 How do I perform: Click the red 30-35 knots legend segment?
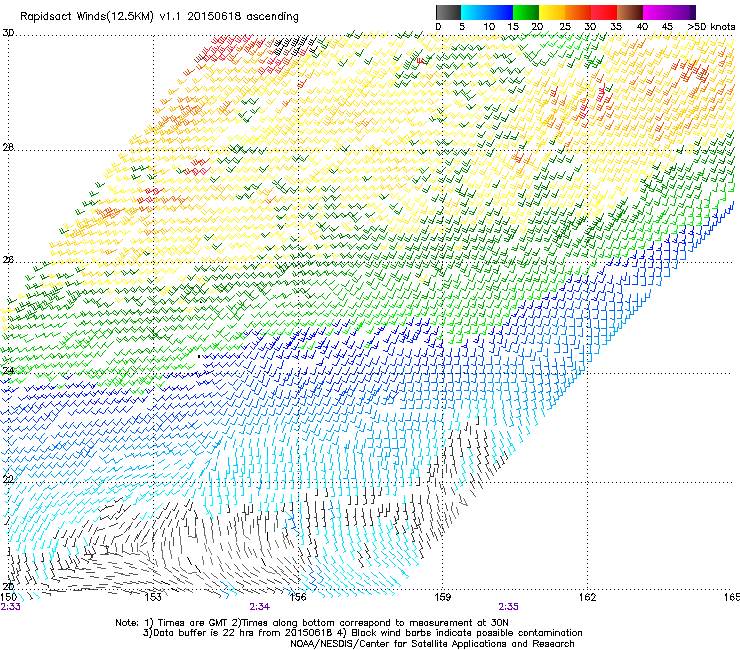pyautogui.click(x=604, y=12)
